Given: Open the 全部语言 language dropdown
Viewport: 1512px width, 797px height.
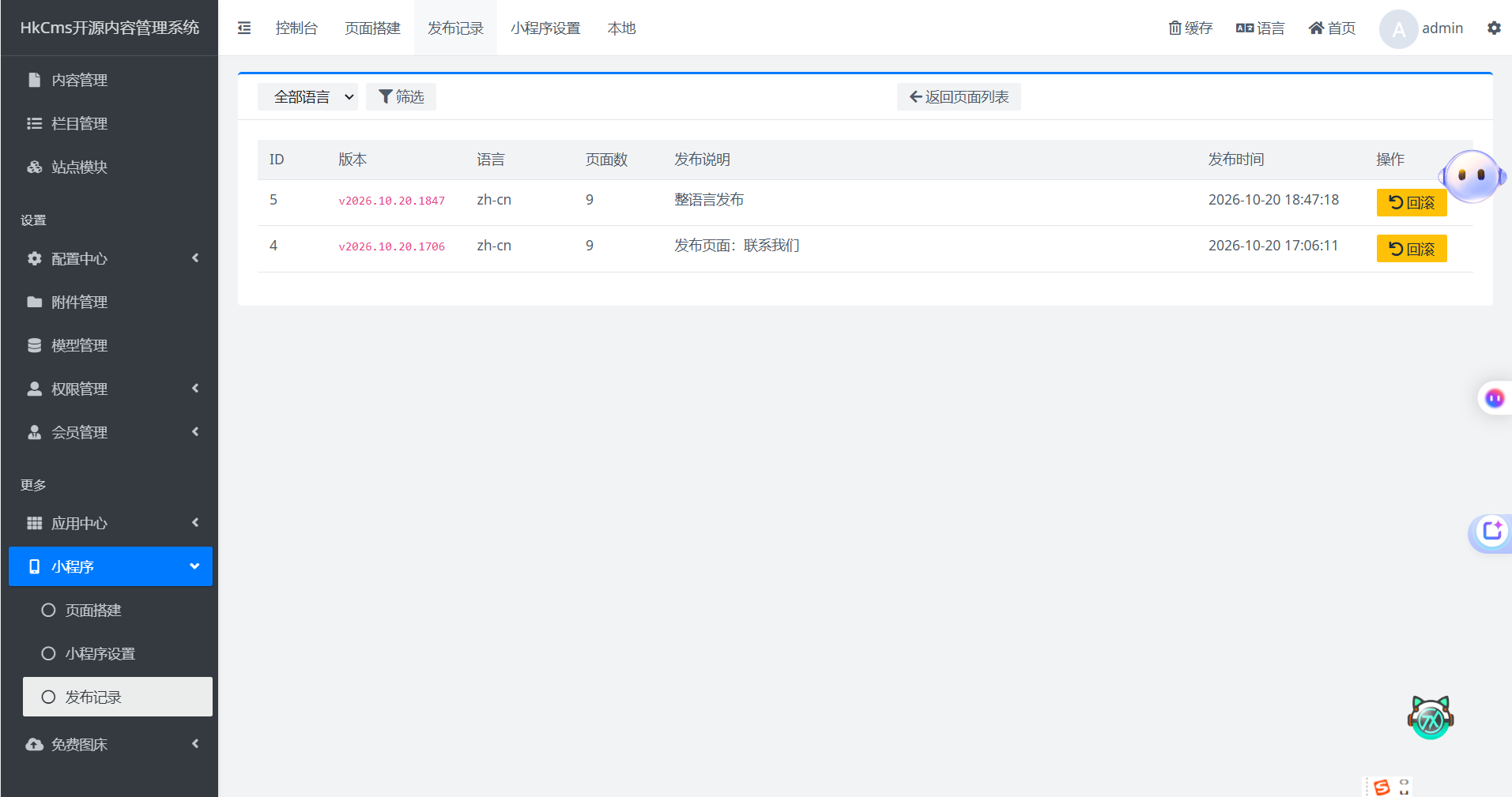Looking at the screenshot, I should pyautogui.click(x=307, y=97).
